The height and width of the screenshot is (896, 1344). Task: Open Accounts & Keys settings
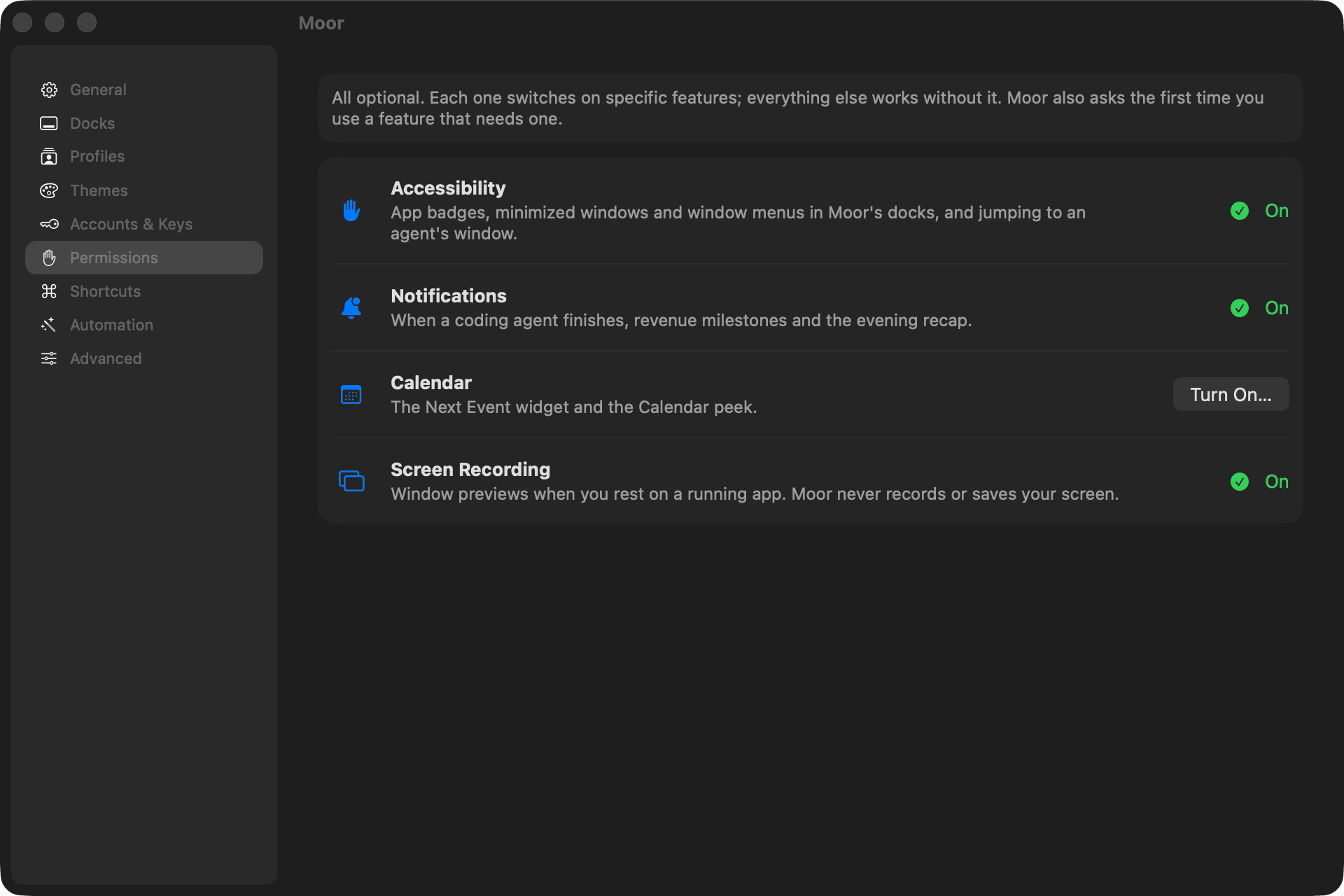tap(144, 224)
